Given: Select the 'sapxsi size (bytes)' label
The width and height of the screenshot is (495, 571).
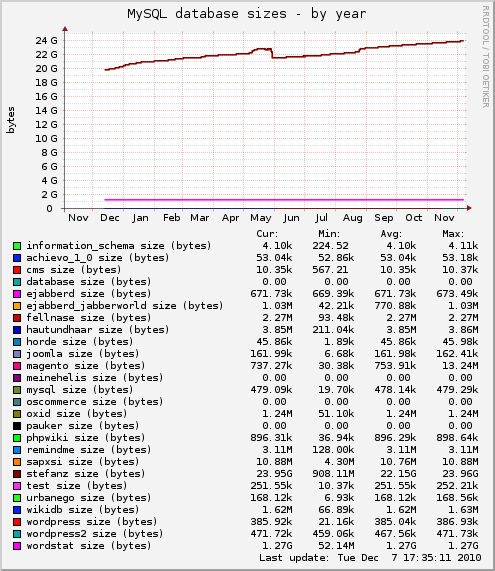Looking at the screenshot, I should click(83, 462).
